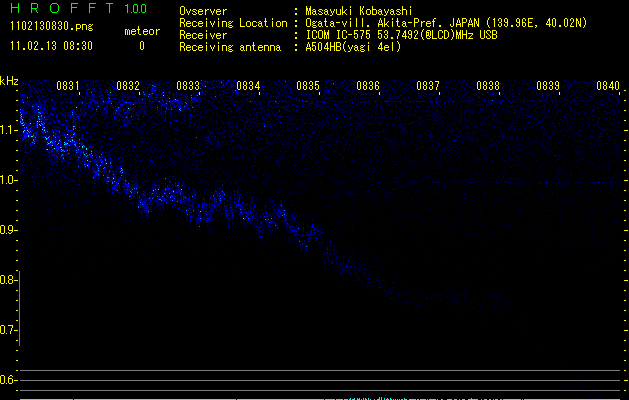Click frequency axis label 0.6
Viewport: 629px width, 400px height.
(x=8, y=380)
